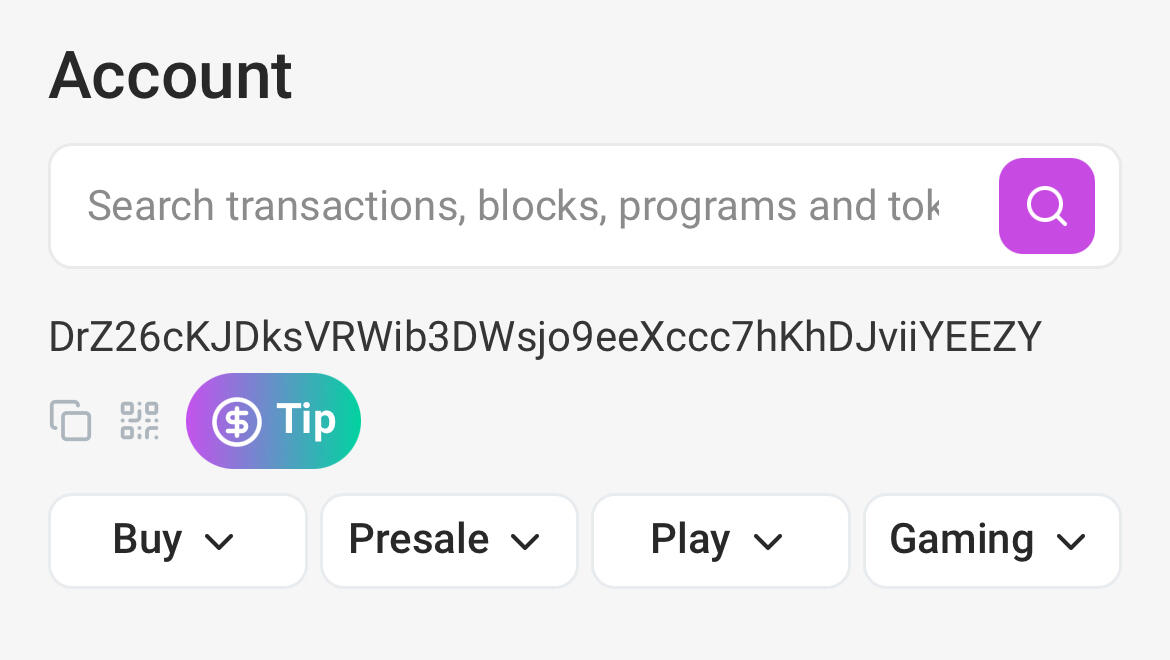This screenshot has width=1170, height=660.
Task: Expand the Buy chevron arrow
Action: [x=218, y=542]
